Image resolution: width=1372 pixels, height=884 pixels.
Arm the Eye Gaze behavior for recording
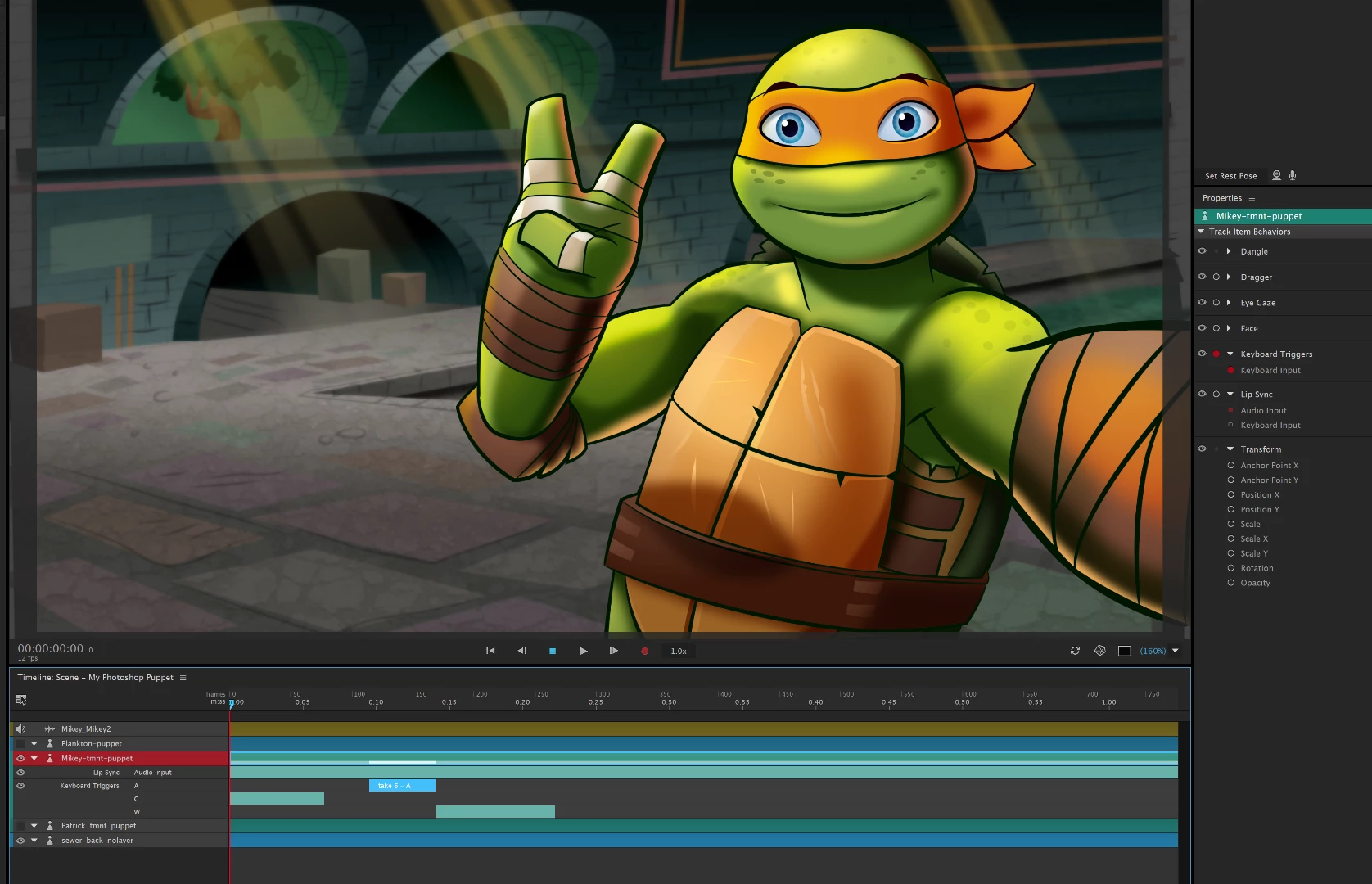(x=1216, y=302)
